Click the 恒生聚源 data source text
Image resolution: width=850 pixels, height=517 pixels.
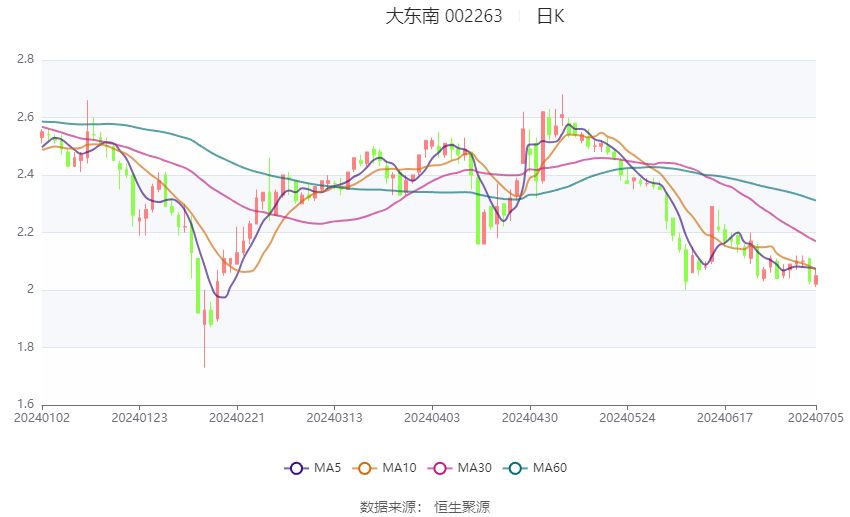[x=462, y=507]
